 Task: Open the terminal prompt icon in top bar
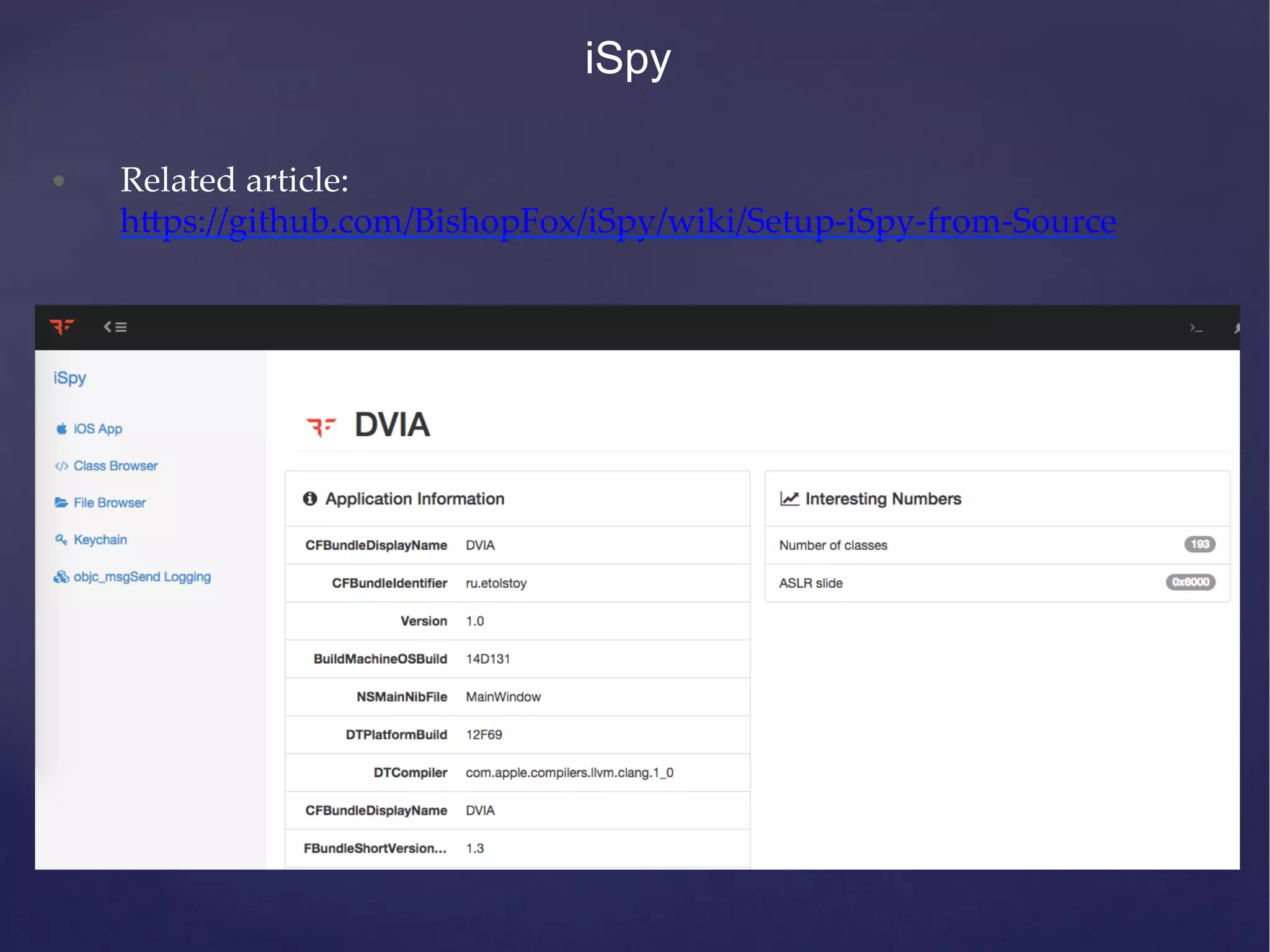click(x=1196, y=328)
